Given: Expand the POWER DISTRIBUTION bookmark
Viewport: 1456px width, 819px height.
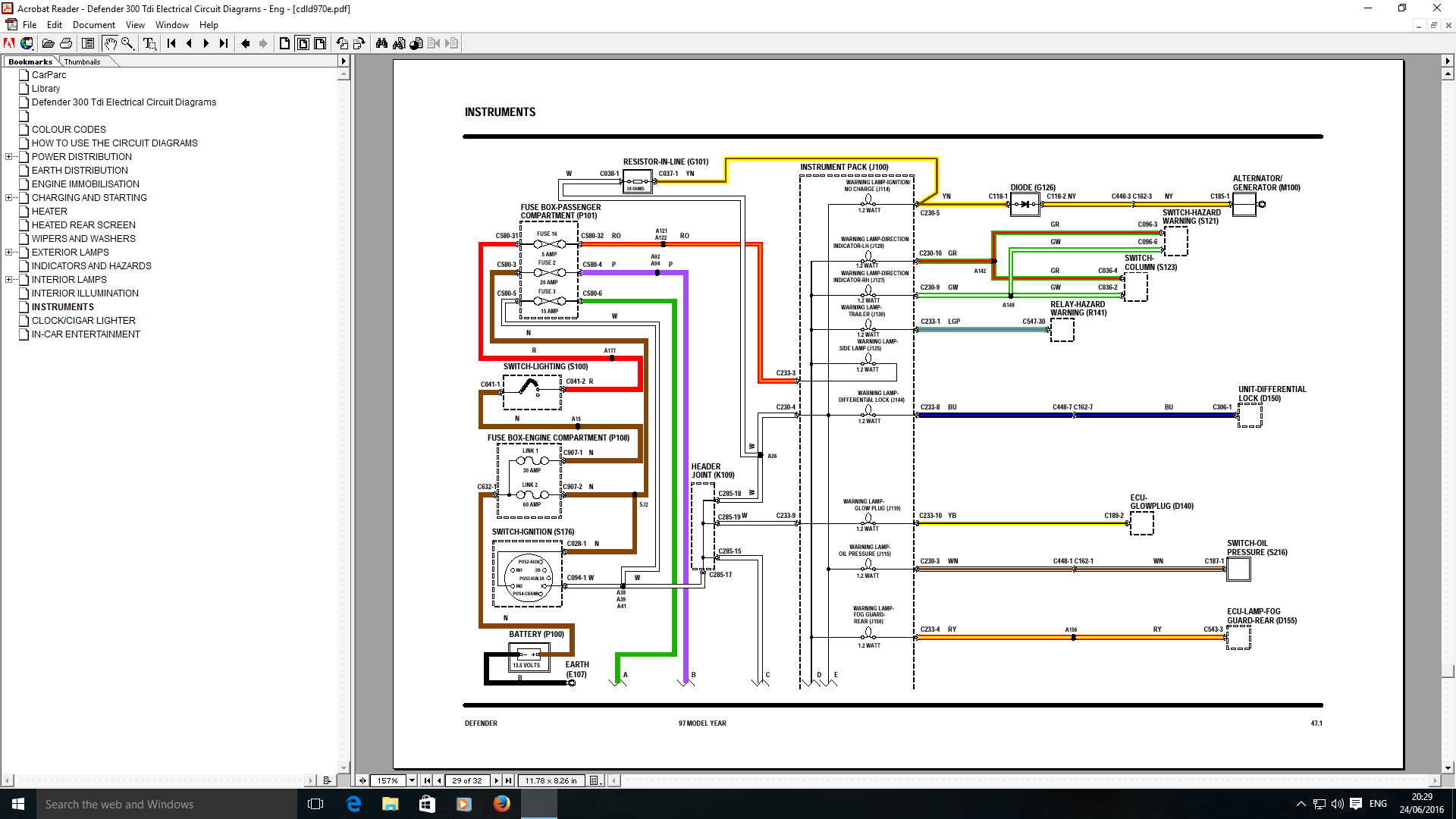Looking at the screenshot, I should coord(9,157).
